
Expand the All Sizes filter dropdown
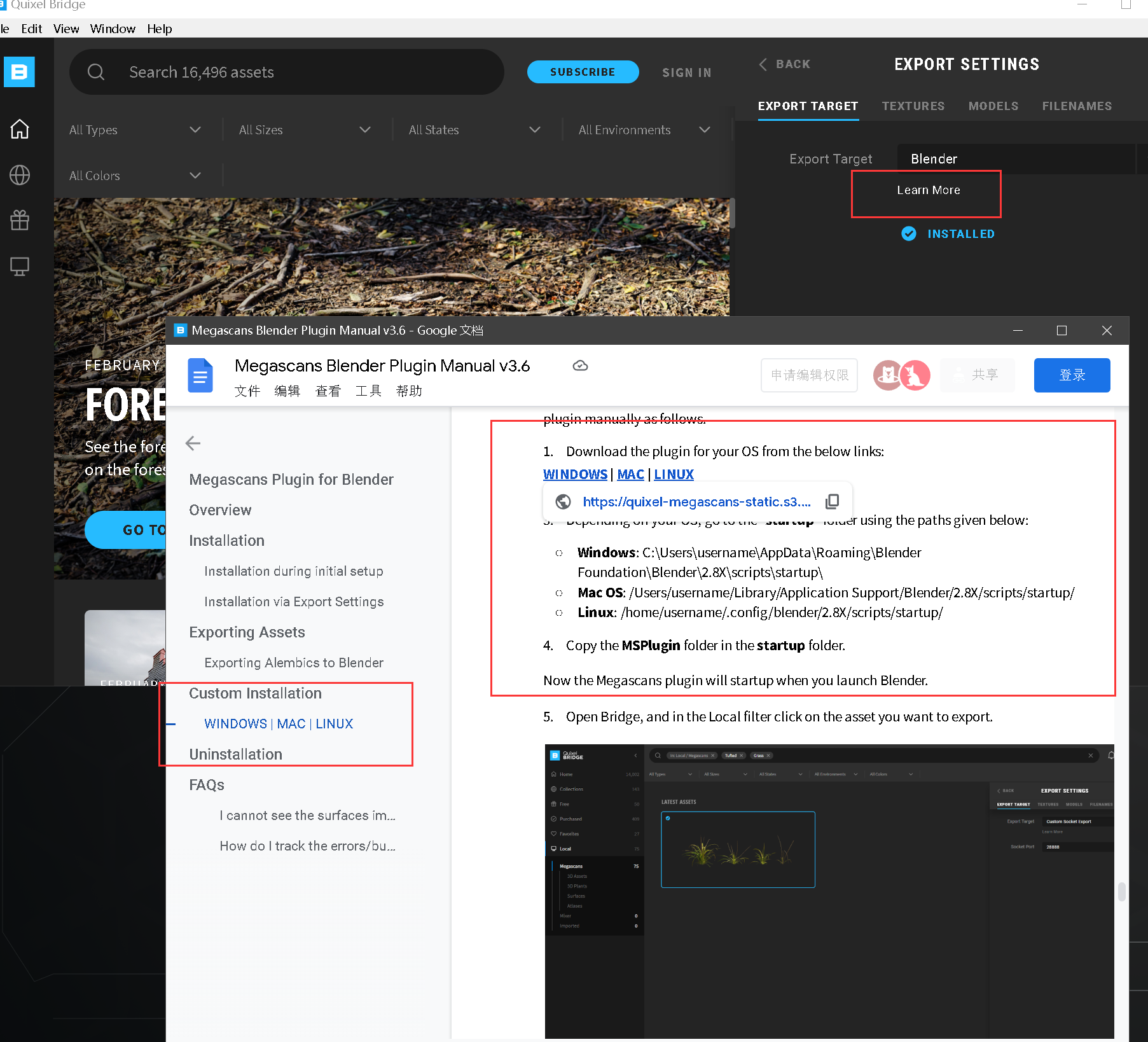click(x=305, y=130)
